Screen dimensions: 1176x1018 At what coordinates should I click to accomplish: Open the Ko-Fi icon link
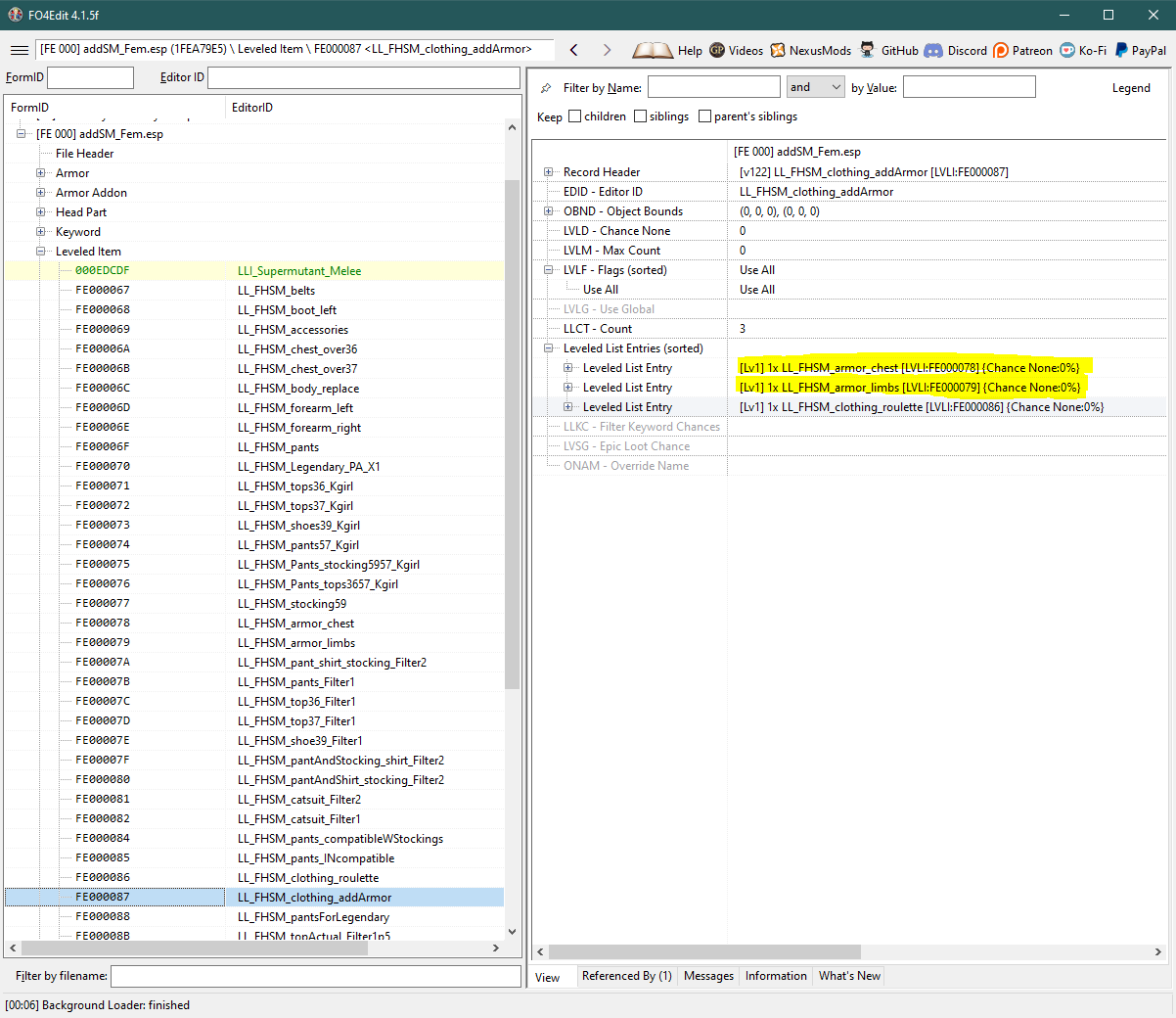(1067, 50)
